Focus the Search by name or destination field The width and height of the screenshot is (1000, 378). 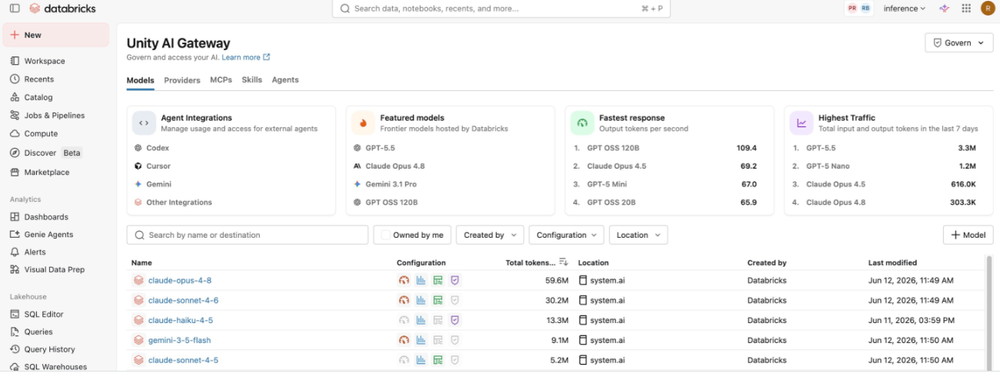247,235
